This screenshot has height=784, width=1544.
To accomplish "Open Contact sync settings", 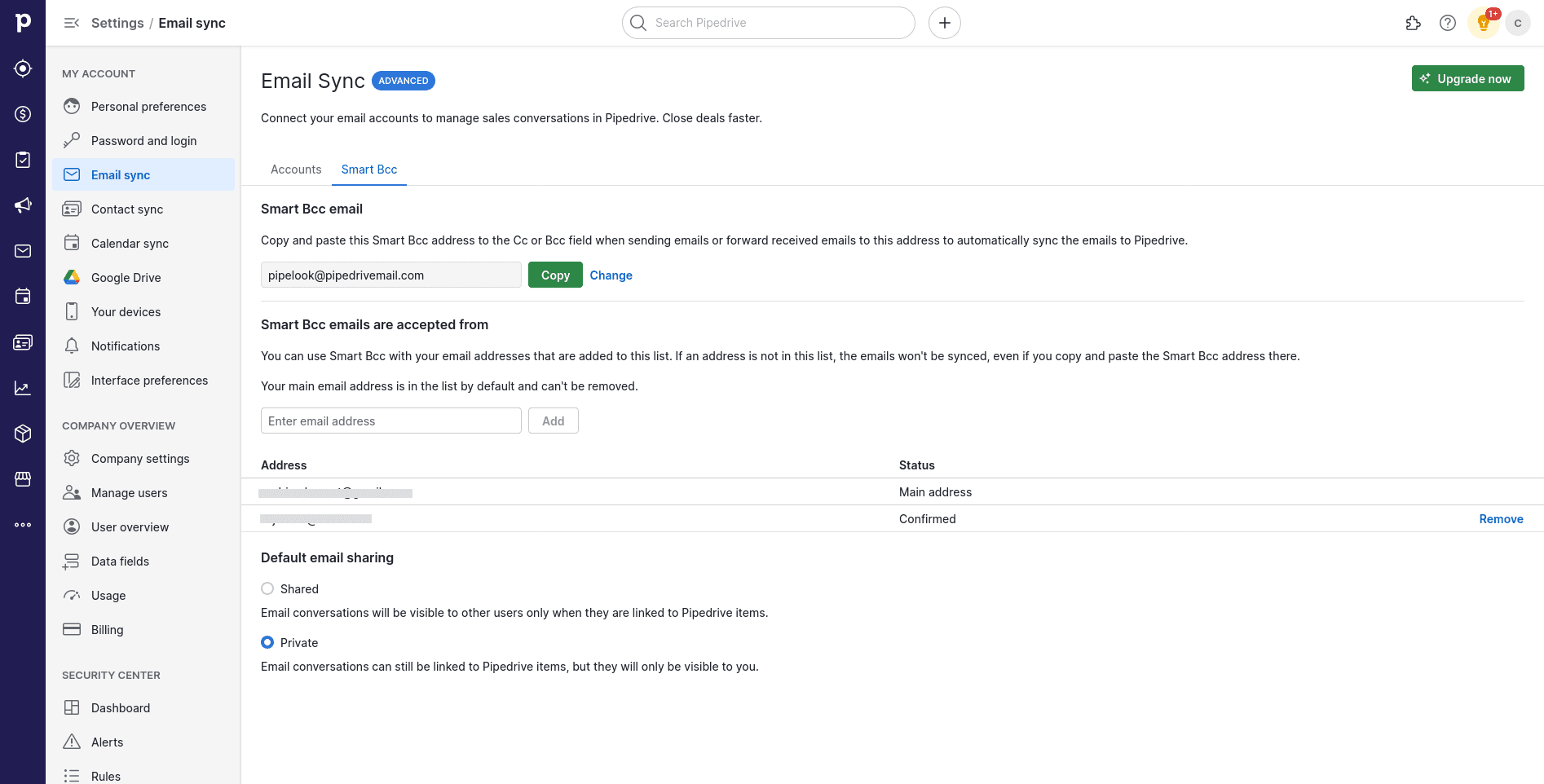I will tap(143, 209).
